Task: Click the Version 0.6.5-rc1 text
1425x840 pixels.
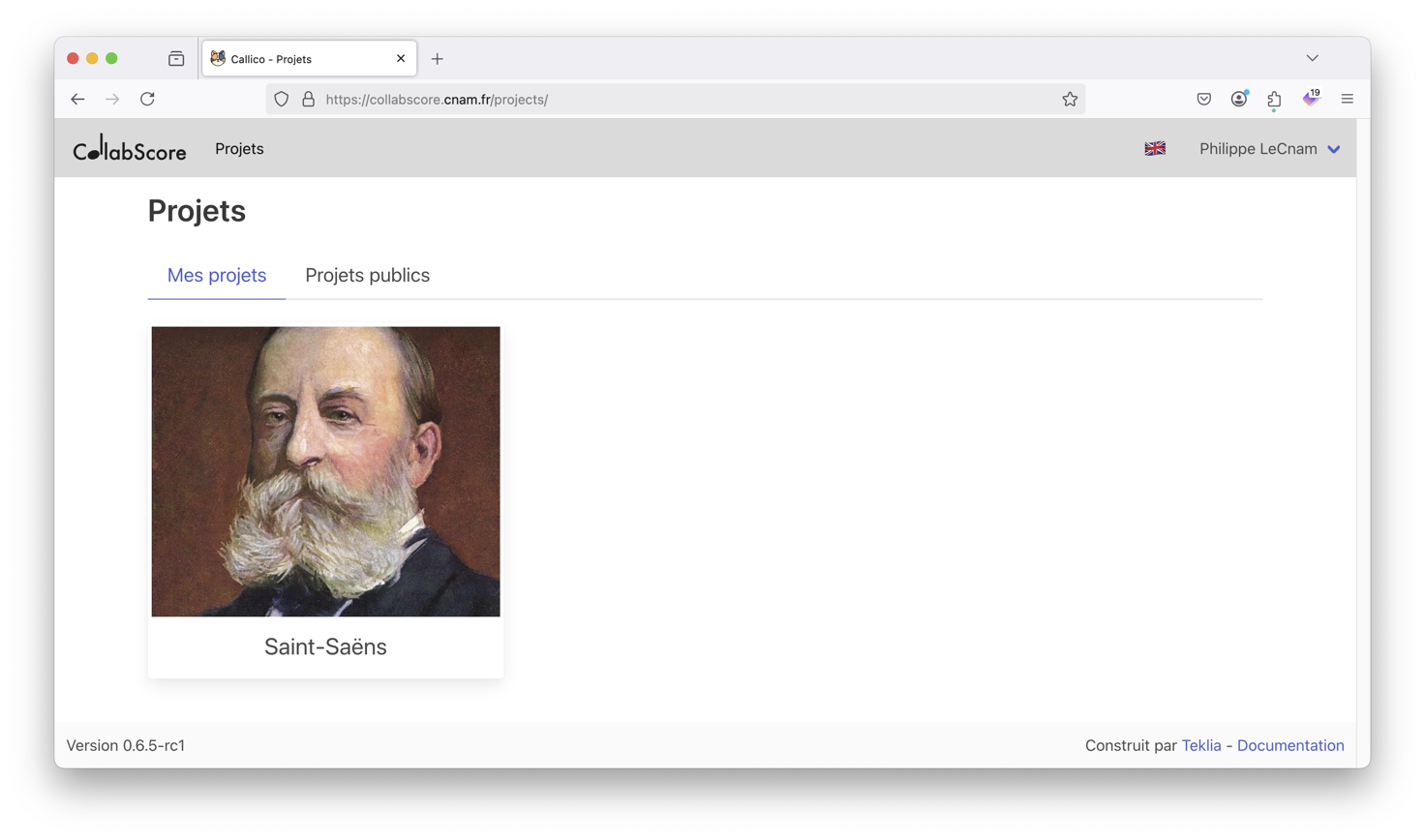Action: pyautogui.click(x=126, y=745)
